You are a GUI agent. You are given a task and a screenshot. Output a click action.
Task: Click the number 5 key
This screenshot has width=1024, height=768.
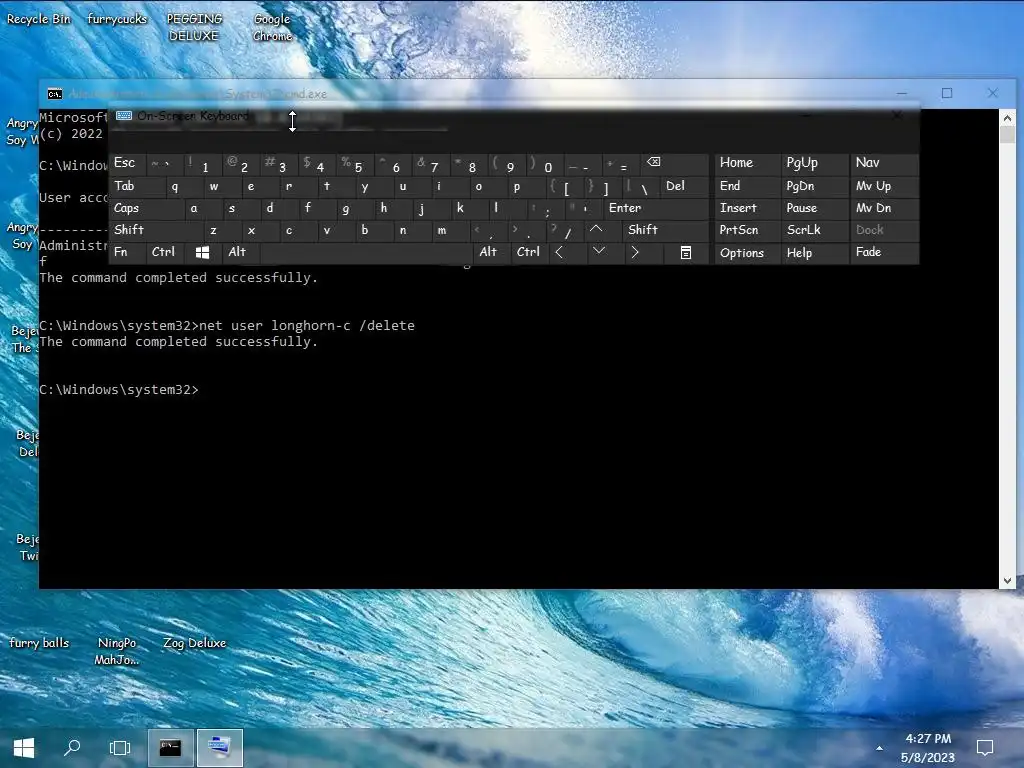click(353, 163)
